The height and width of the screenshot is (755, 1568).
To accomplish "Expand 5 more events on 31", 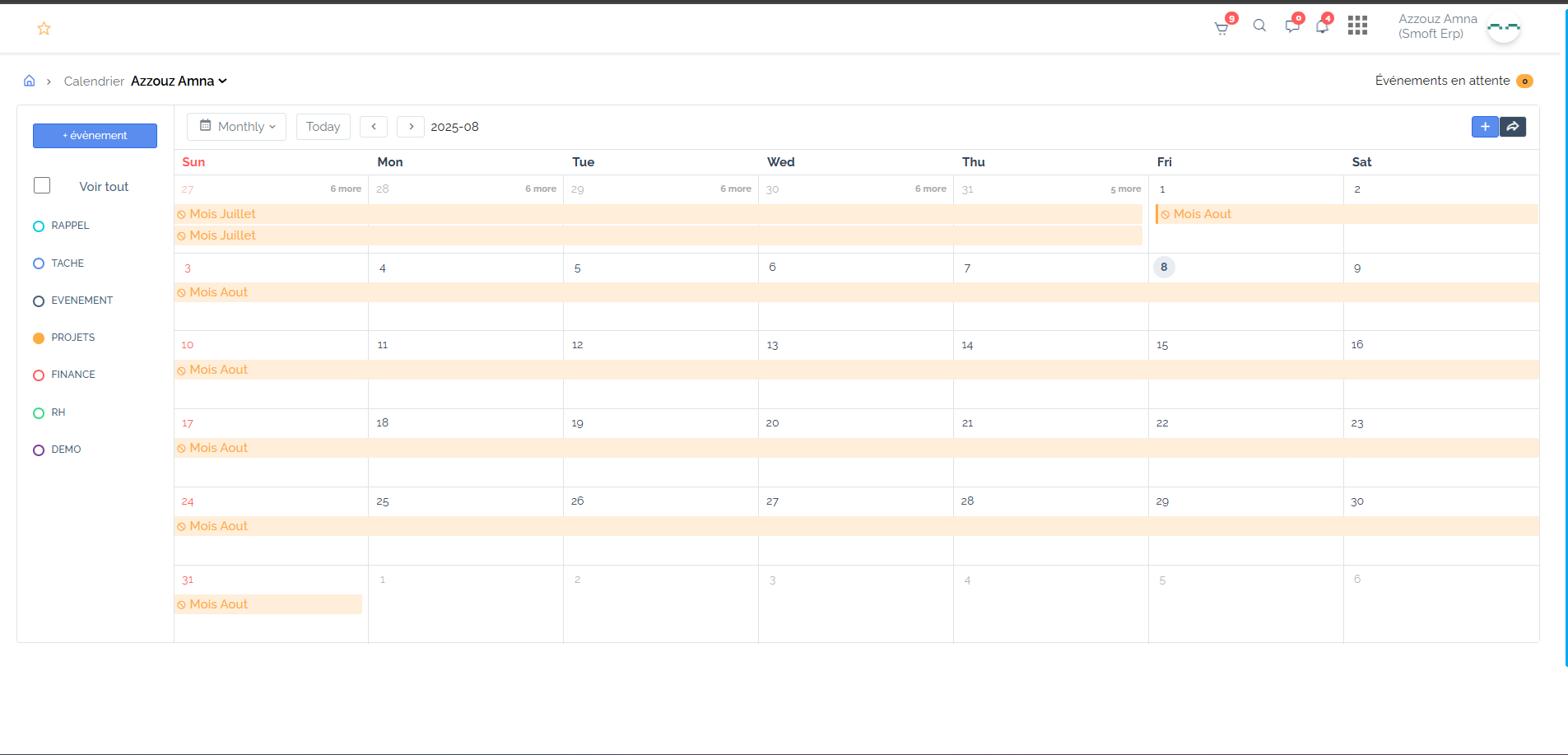I will 1126,189.
